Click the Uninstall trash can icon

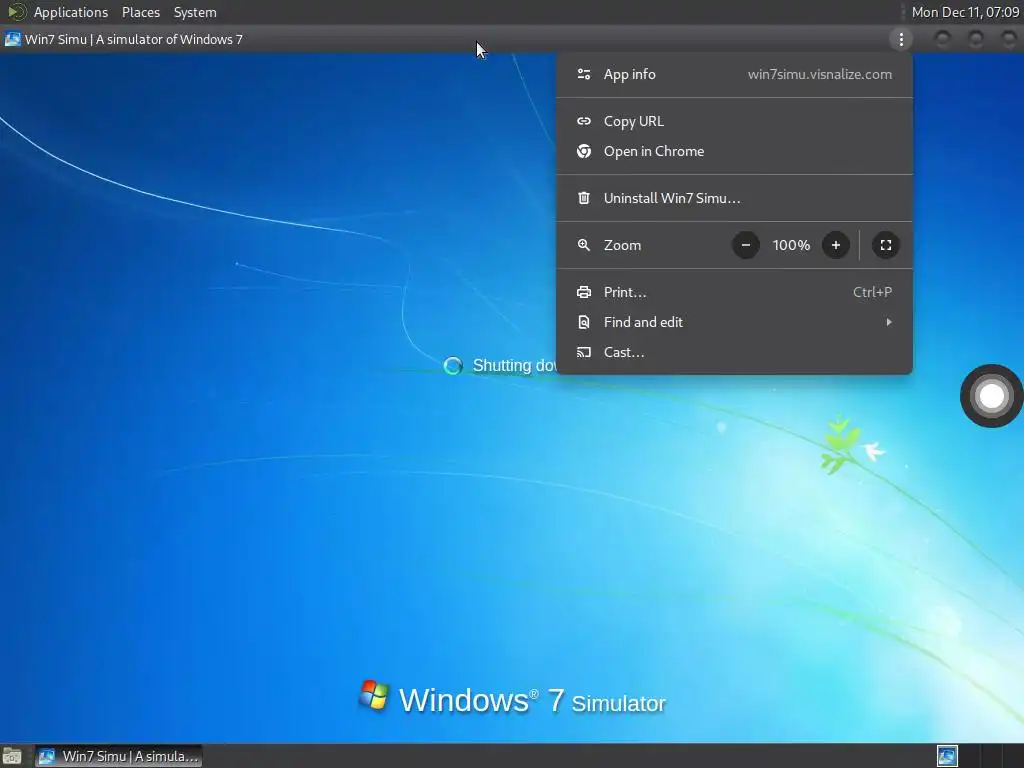click(584, 198)
